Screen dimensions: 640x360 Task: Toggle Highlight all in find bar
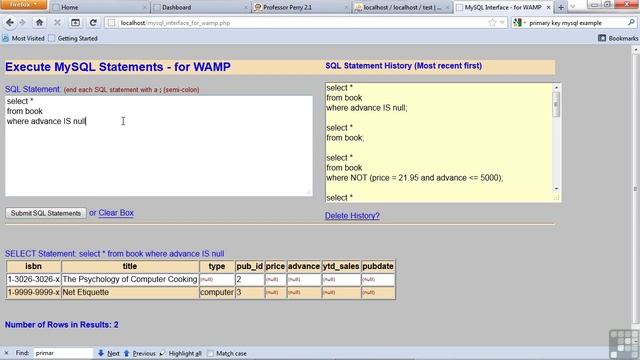point(180,353)
